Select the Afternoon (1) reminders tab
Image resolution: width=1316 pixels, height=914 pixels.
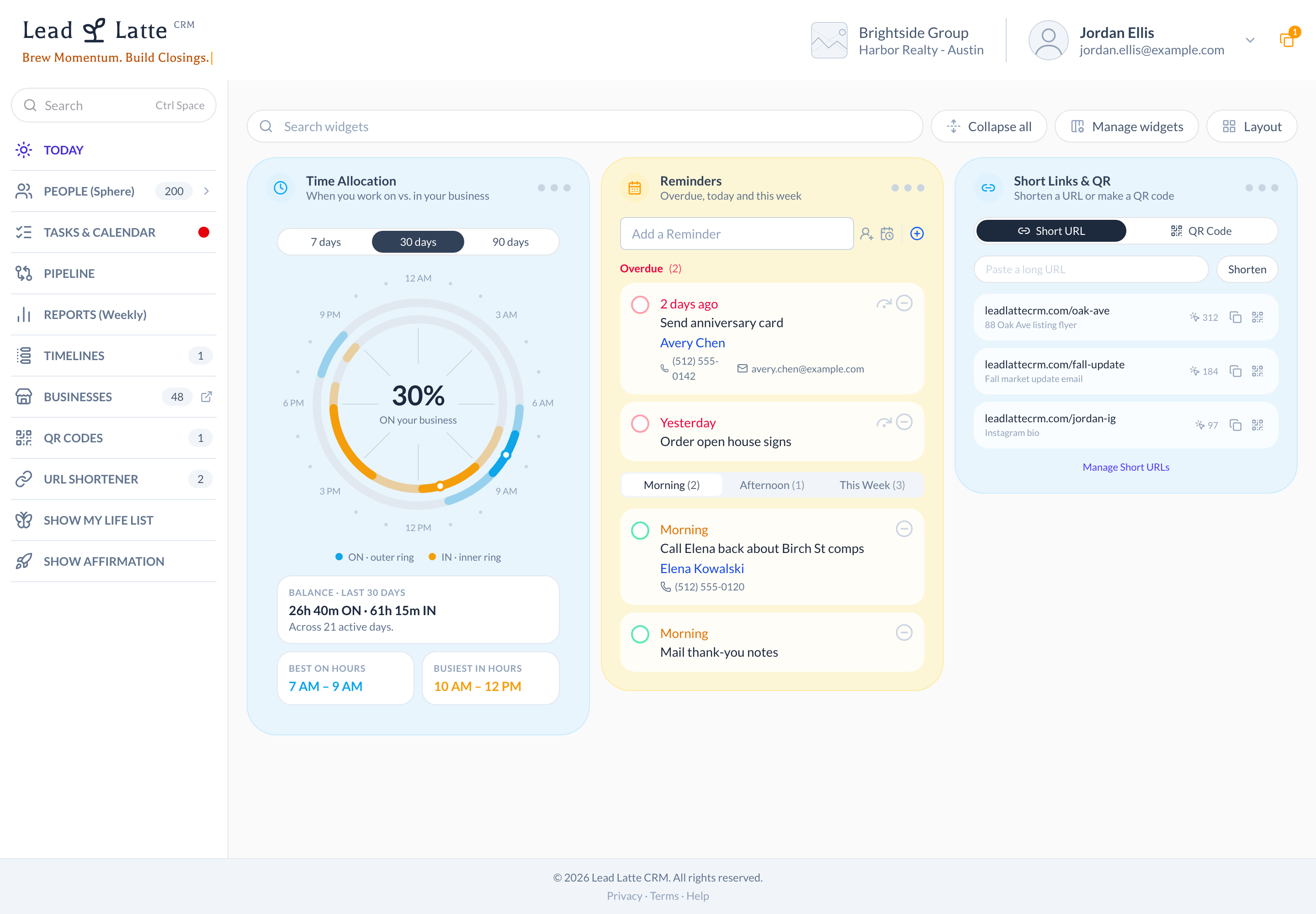coord(771,486)
